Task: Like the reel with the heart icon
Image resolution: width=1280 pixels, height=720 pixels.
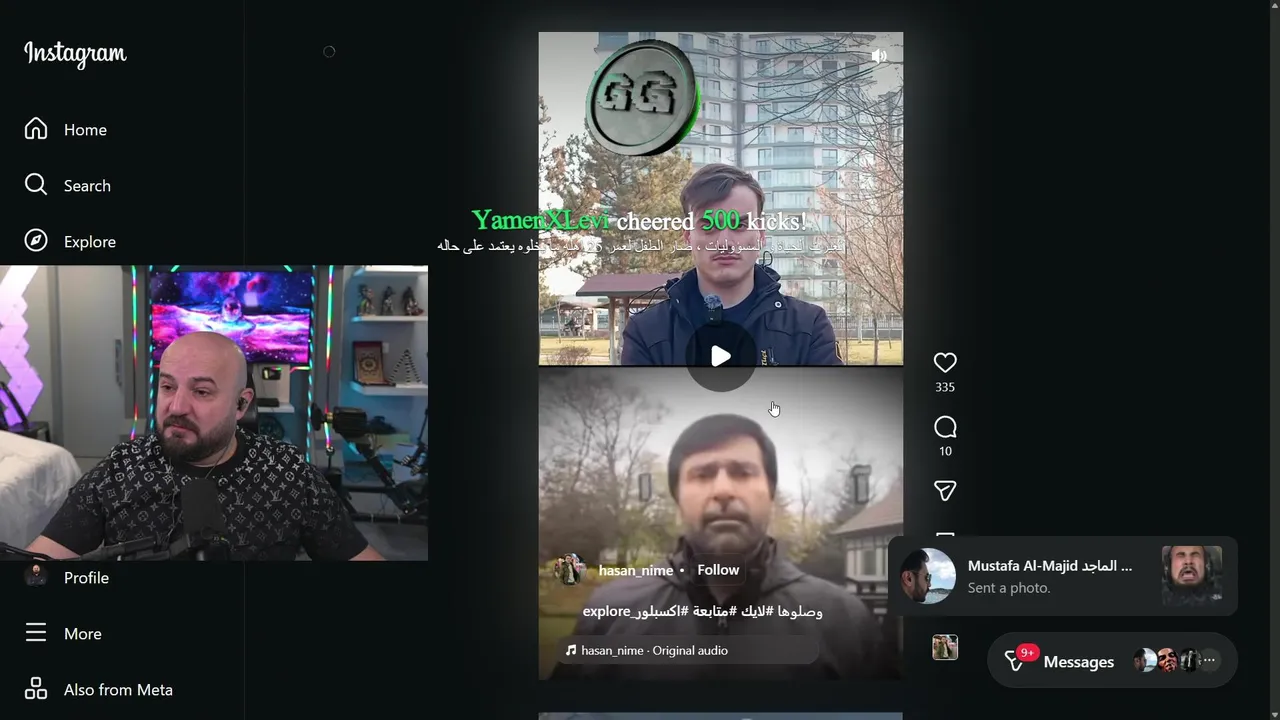Action: coord(945,362)
